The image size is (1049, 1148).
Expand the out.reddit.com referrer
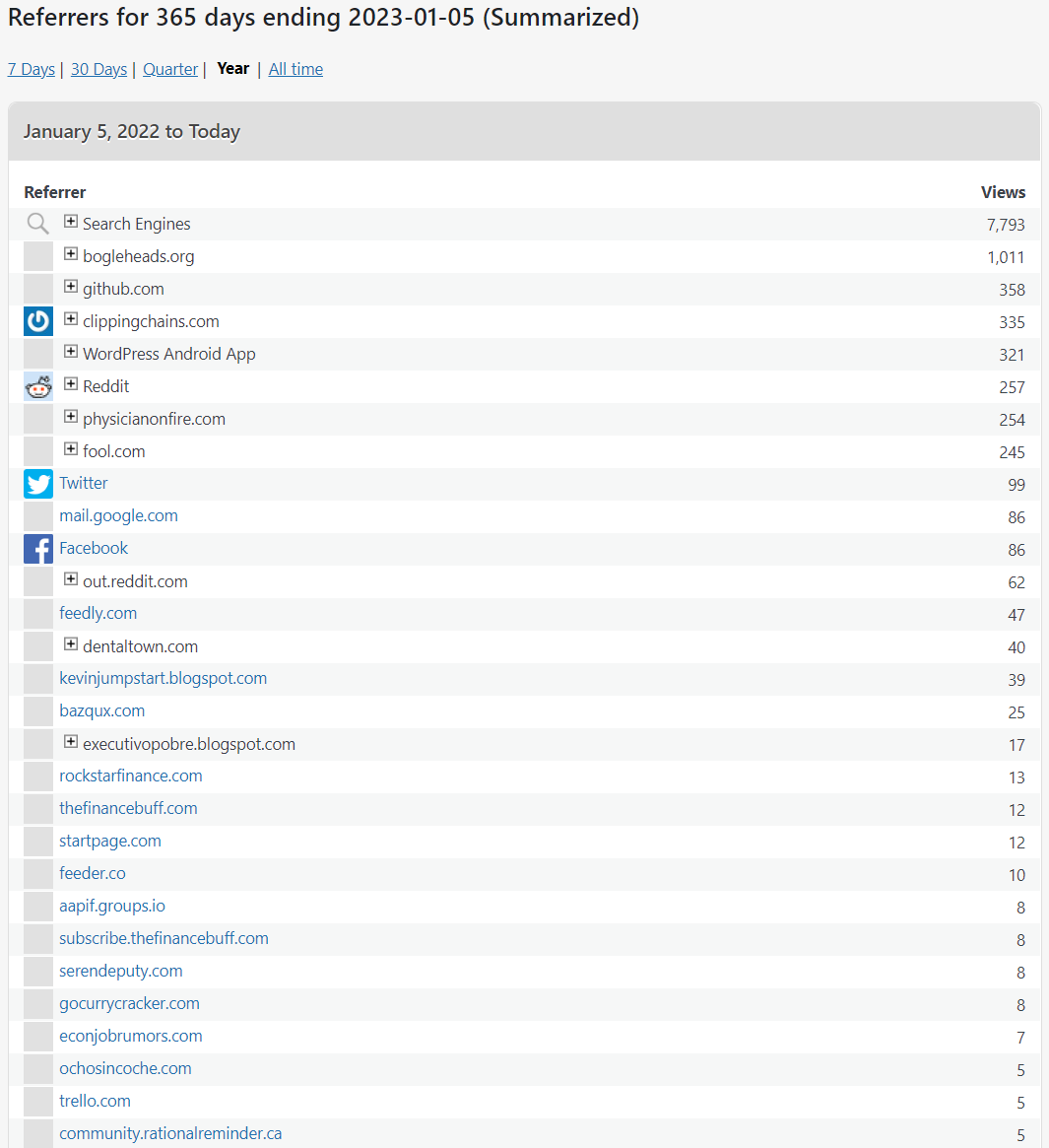[x=70, y=579]
